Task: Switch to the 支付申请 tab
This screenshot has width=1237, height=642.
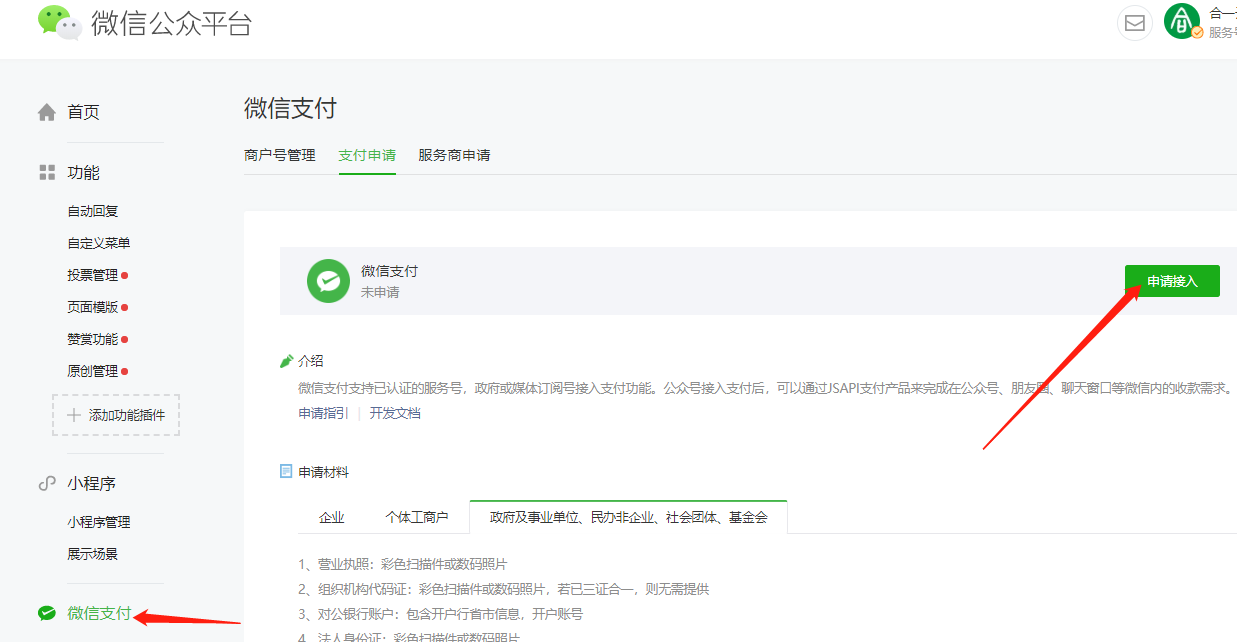Action: click(367, 155)
